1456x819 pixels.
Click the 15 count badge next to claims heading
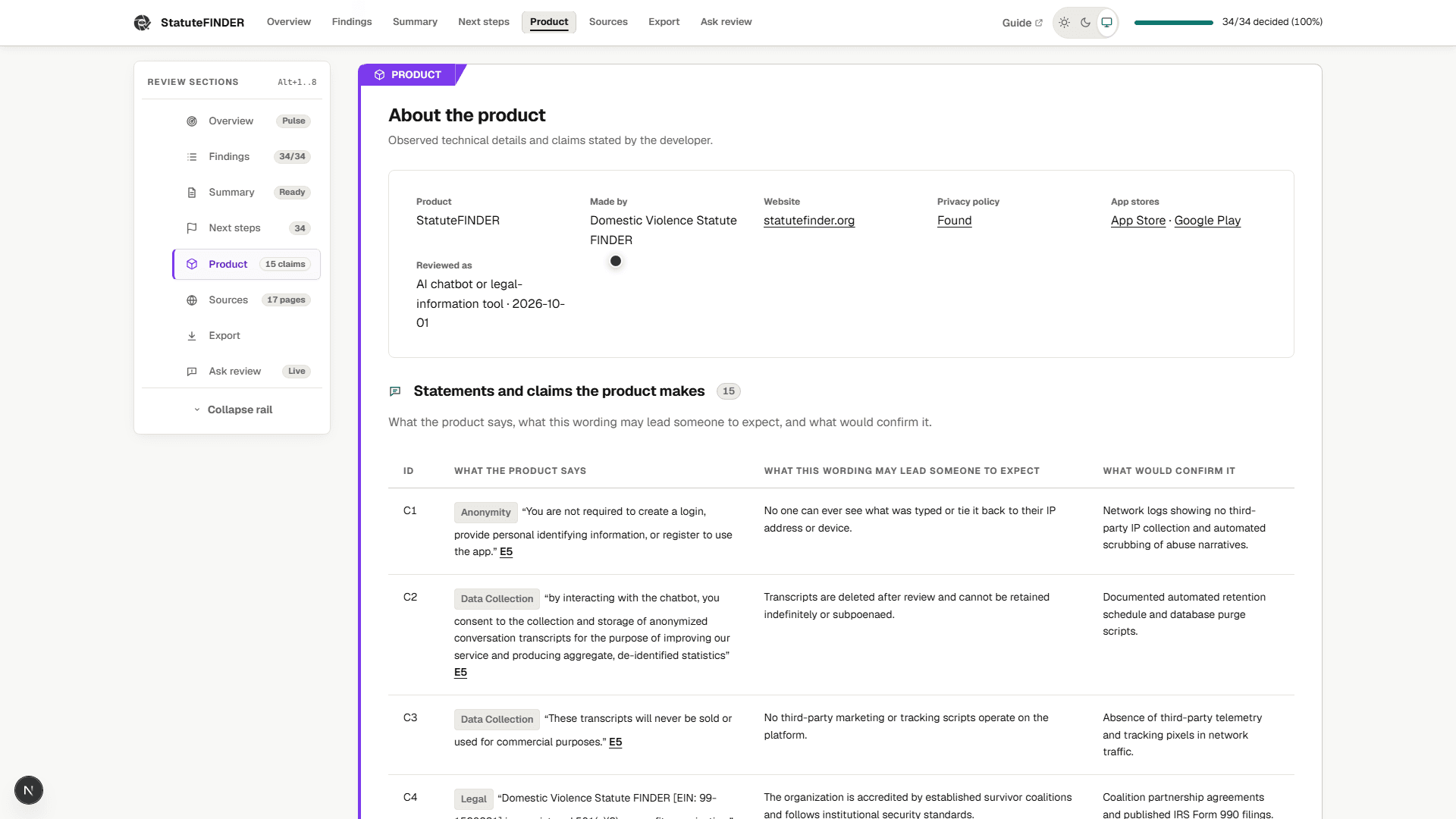pyautogui.click(x=728, y=391)
